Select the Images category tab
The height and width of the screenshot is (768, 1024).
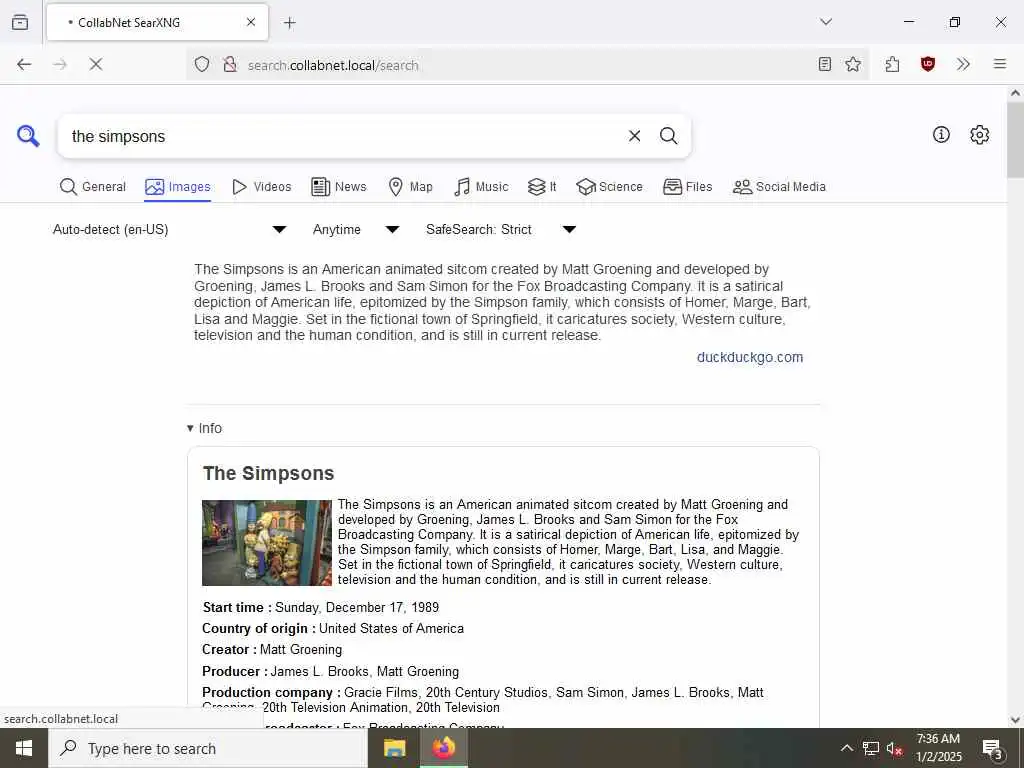pyautogui.click(x=178, y=187)
